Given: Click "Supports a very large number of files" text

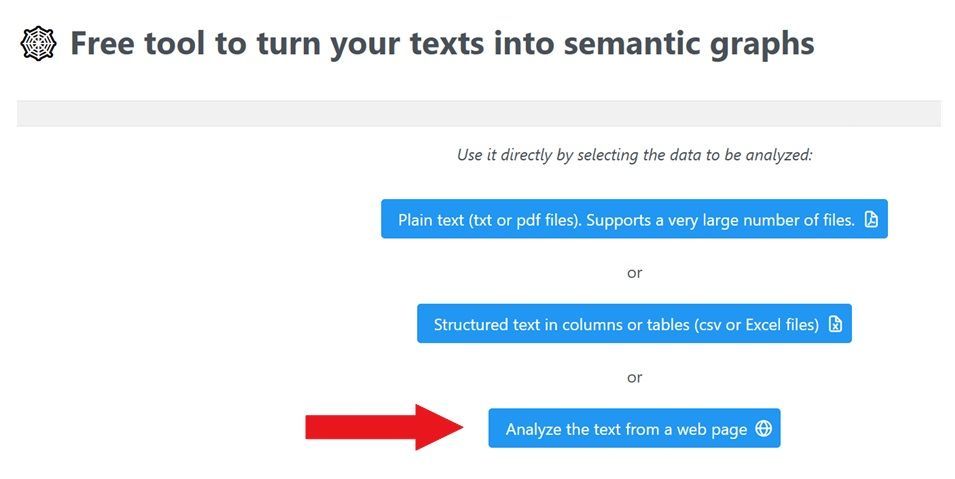Looking at the screenshot, I should pyautogui.click(x=721, y=220).
